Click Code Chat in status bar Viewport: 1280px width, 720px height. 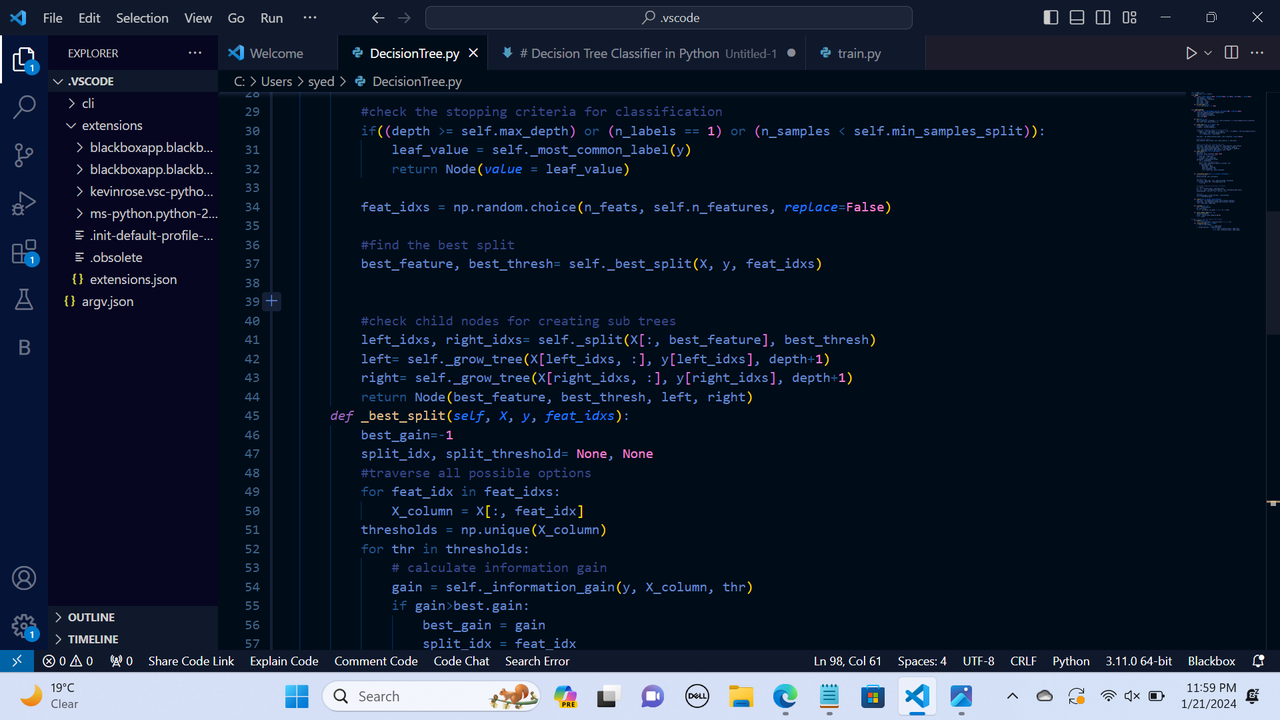coord(462,661)
